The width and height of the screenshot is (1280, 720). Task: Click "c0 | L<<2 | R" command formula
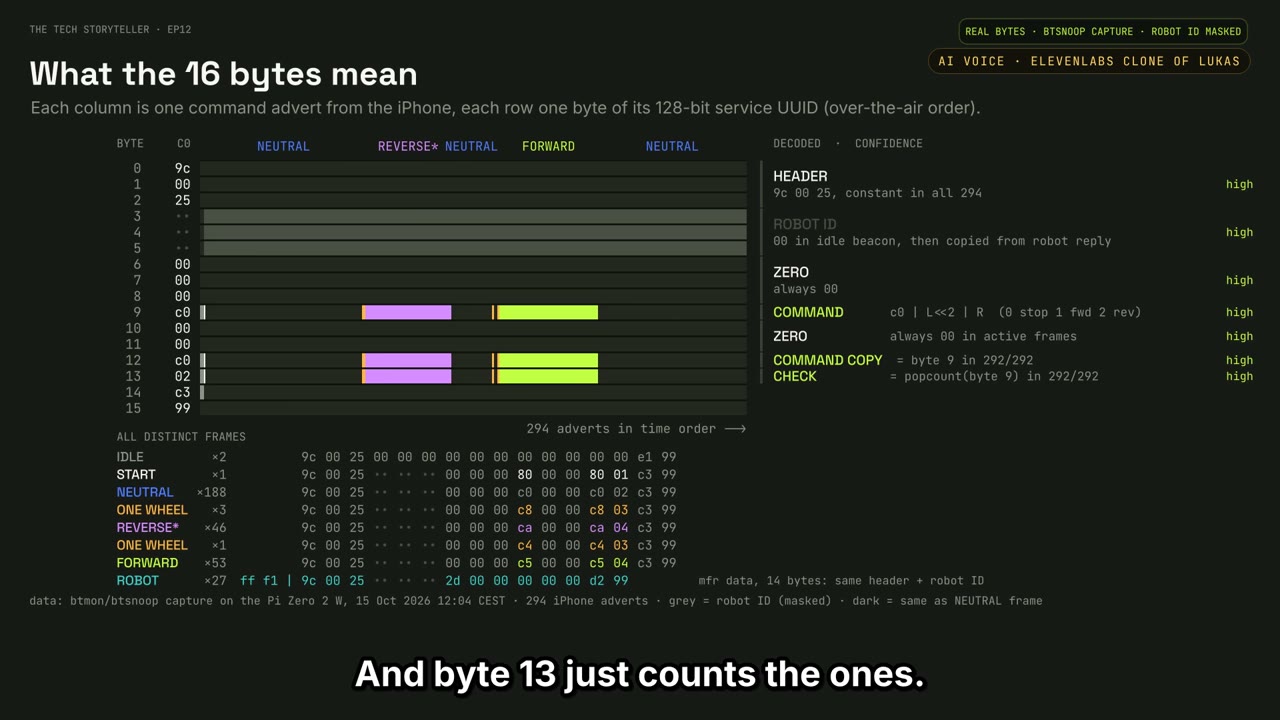937,313
